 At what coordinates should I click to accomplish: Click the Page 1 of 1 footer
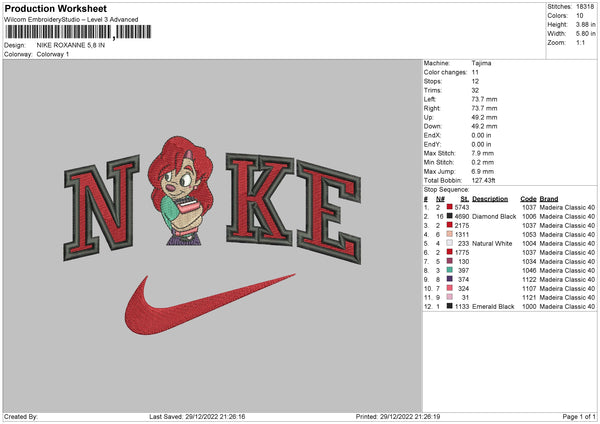click(579, 416)
